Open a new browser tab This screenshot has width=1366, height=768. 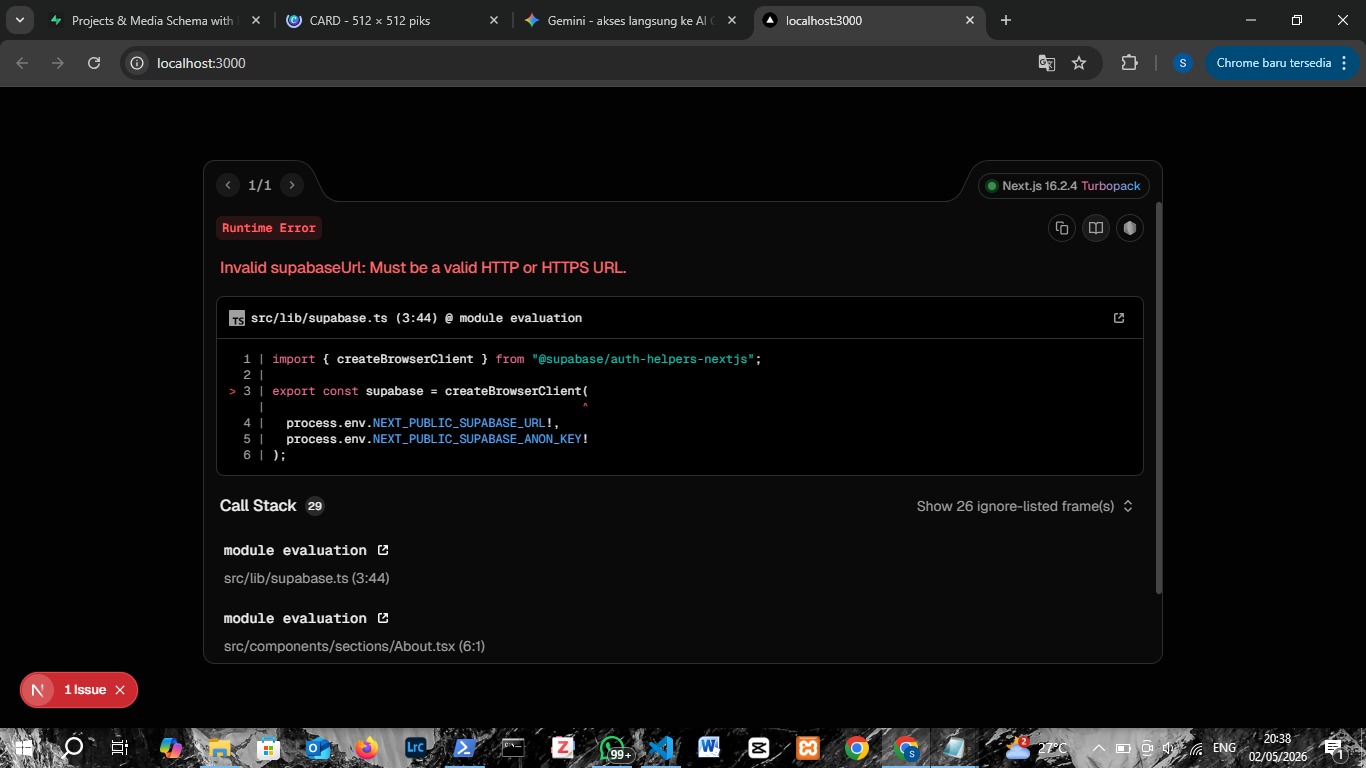(1006, 20)
